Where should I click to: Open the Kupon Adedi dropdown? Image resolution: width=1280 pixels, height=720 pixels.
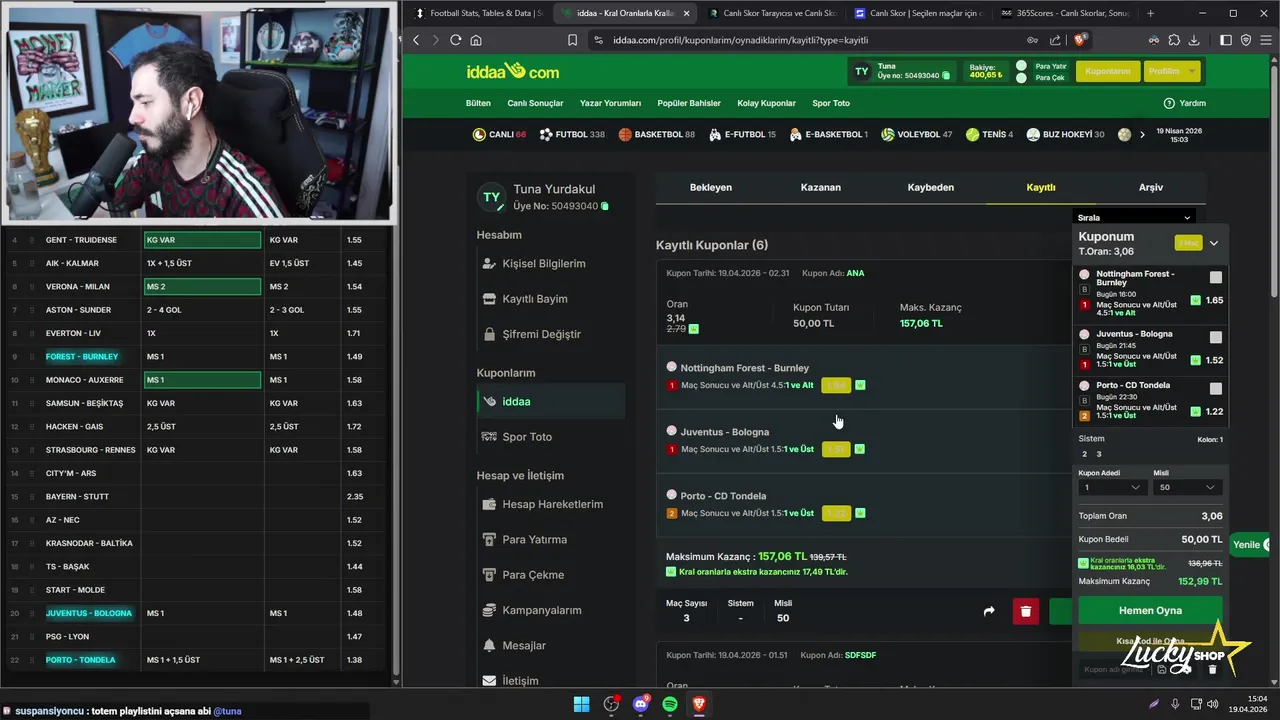click(1112, 487)
